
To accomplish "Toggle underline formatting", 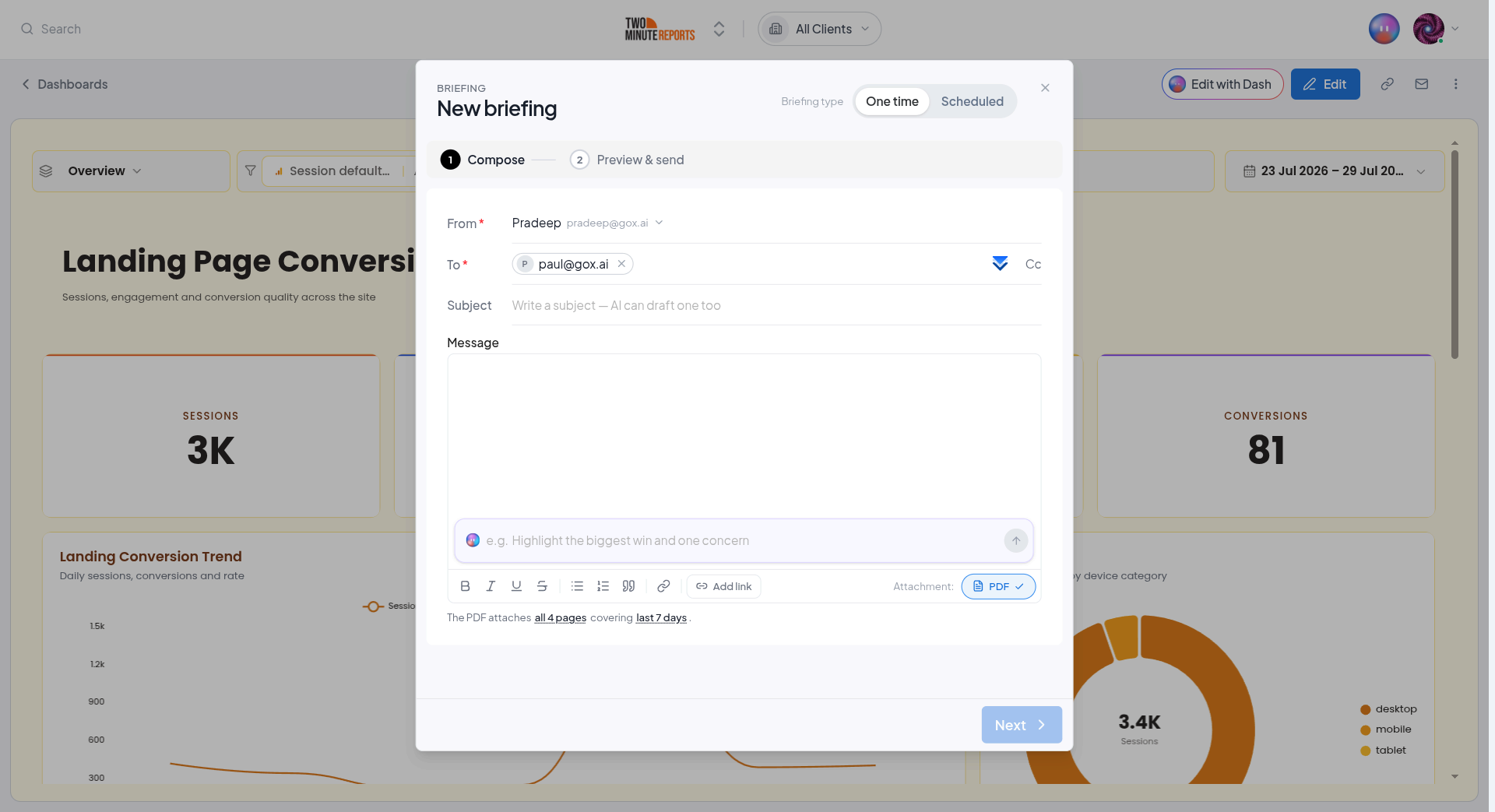I will click(516, 586).
